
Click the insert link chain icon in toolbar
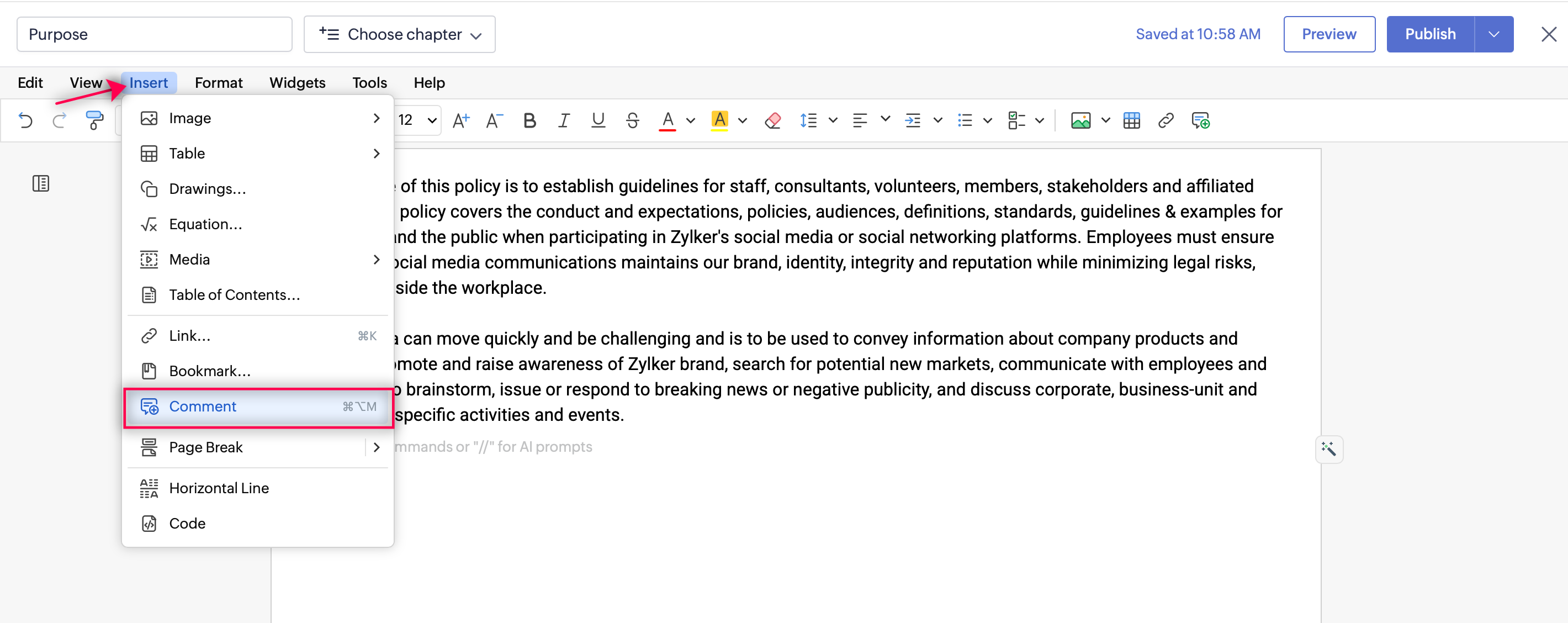[1165, 120]
